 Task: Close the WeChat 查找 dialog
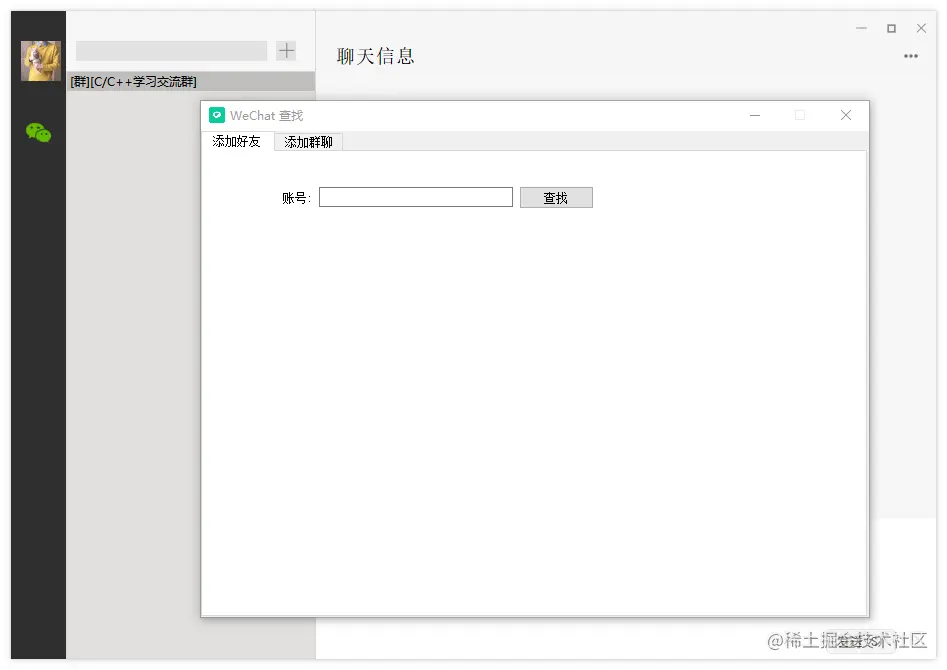pos(846,115)
